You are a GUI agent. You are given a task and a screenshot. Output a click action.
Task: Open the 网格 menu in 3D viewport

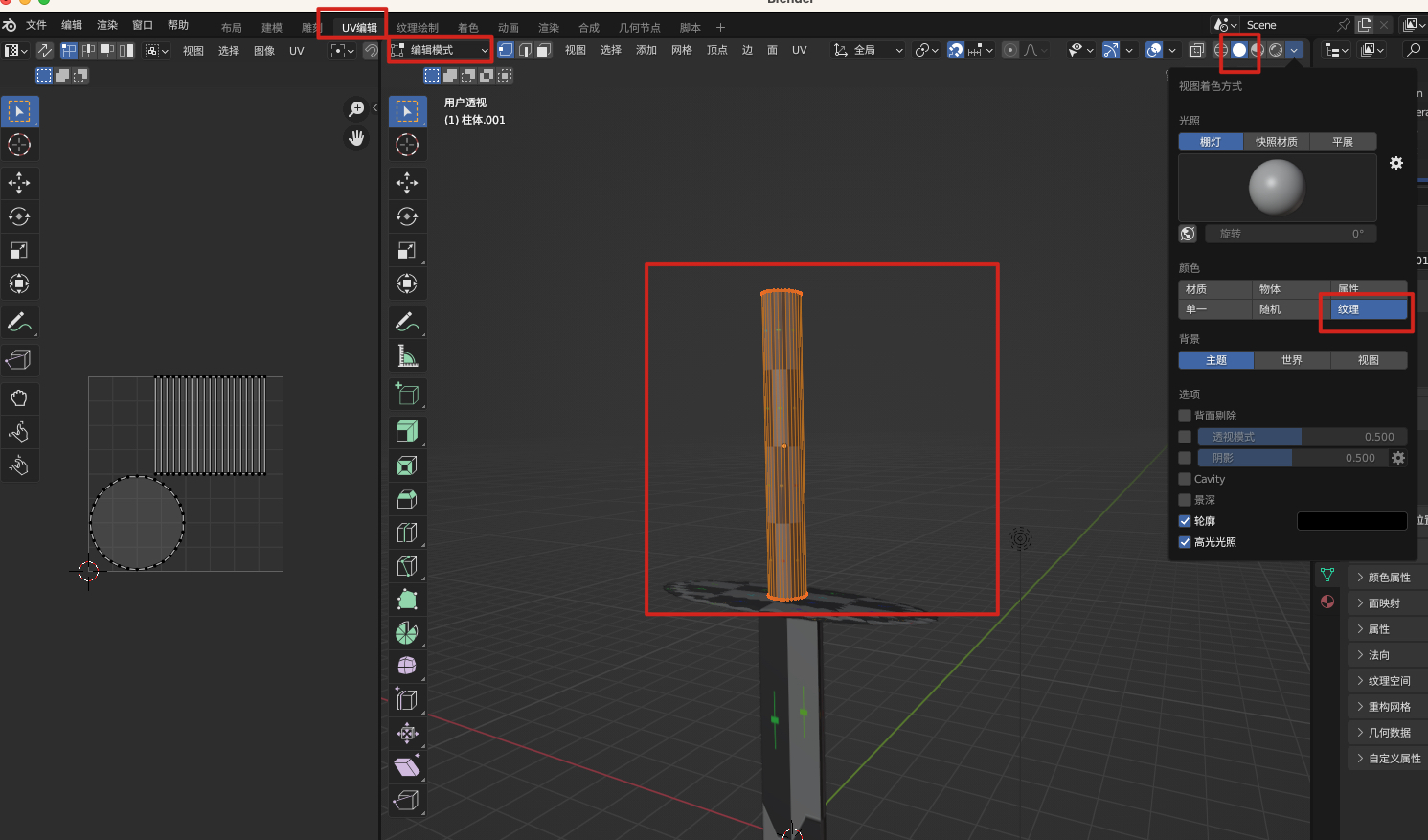click(x=682, y=50)
